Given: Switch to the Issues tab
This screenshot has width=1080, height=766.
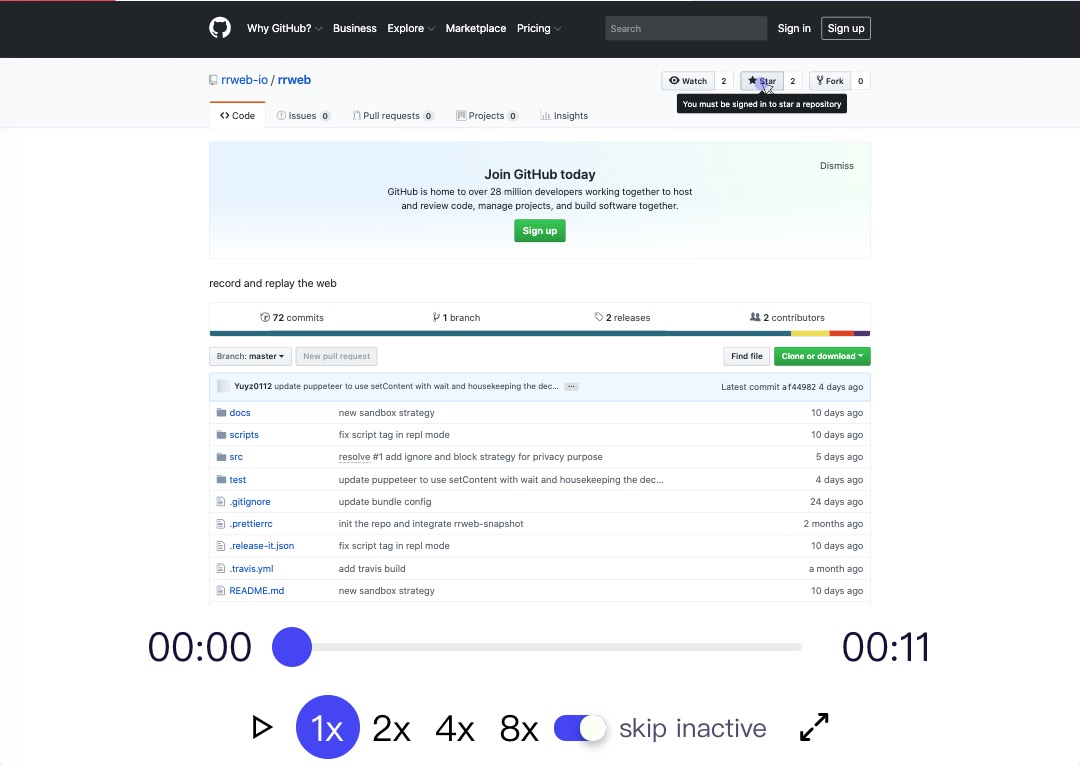Looking at the screenshot, I should pos(303,116).
